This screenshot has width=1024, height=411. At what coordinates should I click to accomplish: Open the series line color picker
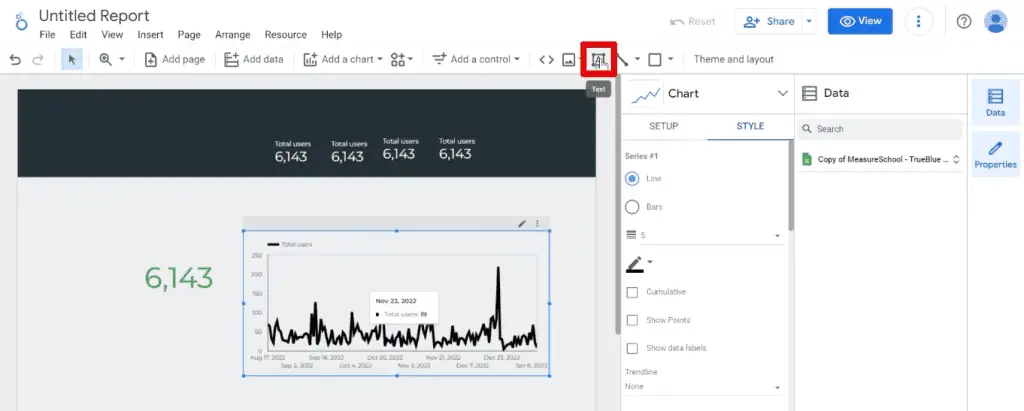click(x=638, y=264)
